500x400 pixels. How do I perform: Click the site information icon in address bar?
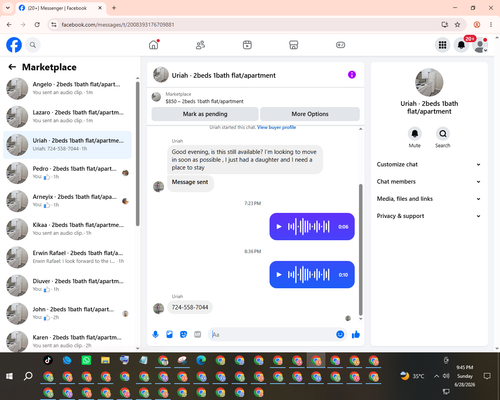click(54, 25)
